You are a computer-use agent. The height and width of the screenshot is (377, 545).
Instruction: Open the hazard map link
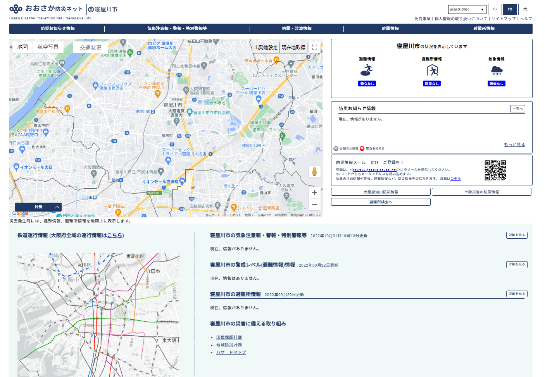(x=231, y=352)
